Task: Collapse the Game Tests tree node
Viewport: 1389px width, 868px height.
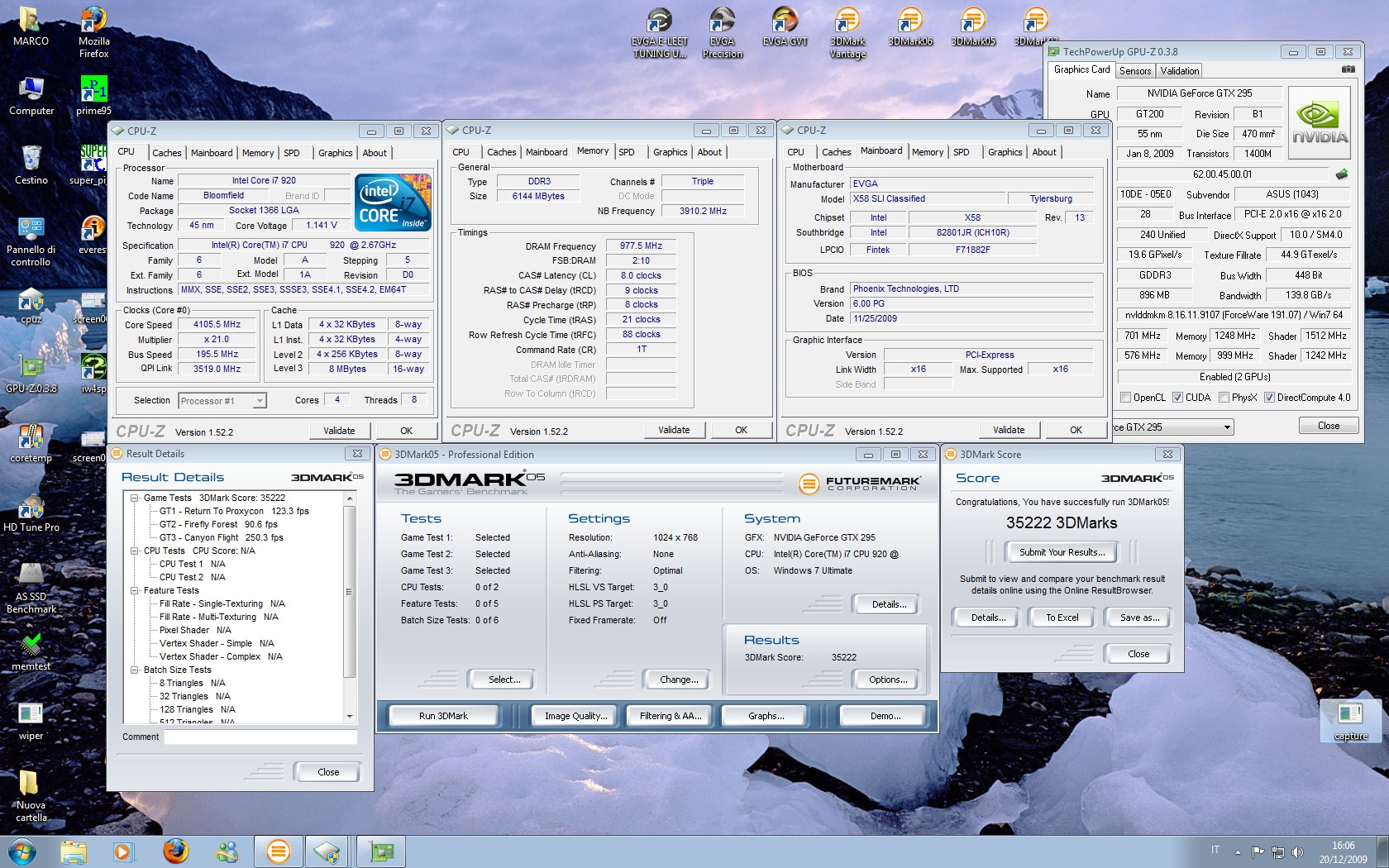Action: 134,498
